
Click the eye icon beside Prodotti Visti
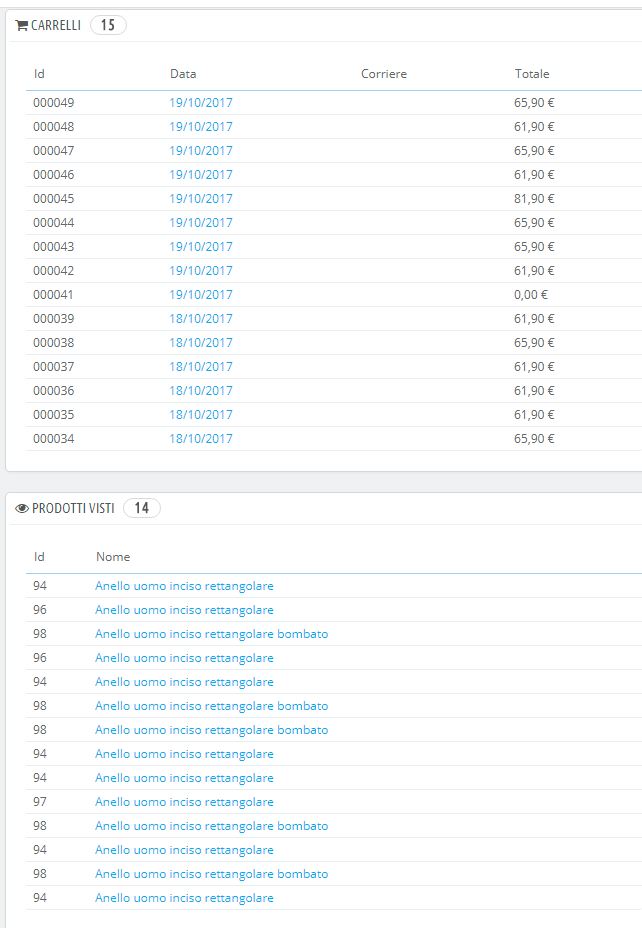[22, 508]
